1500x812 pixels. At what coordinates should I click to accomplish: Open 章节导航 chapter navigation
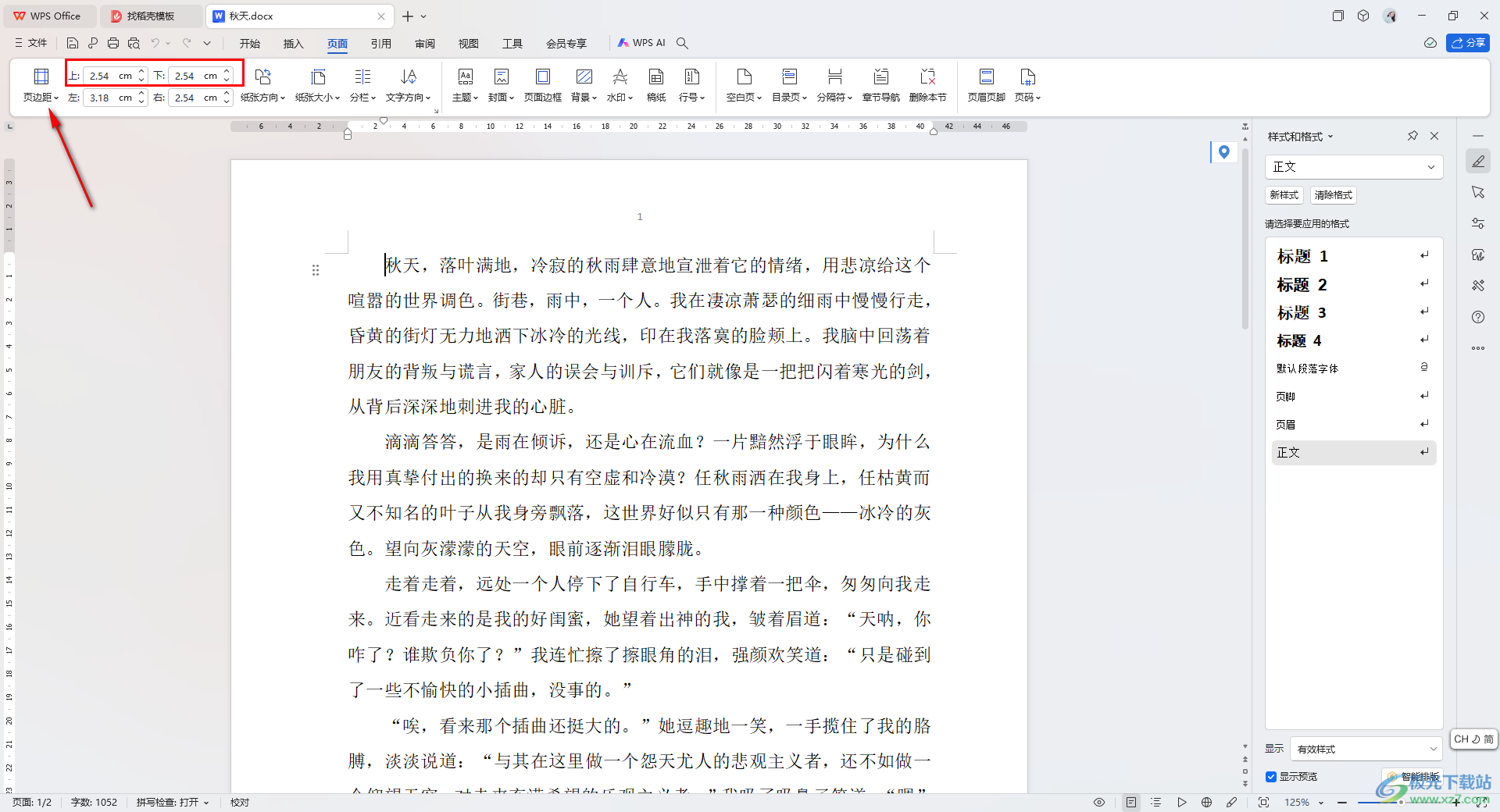(x=881, y=86)
